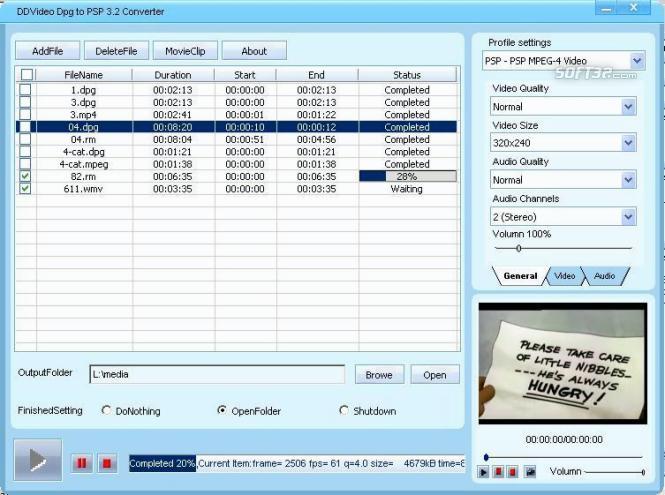Switch to the Video tab
This screenshot has height=495, width=665.
click(564, 276)
